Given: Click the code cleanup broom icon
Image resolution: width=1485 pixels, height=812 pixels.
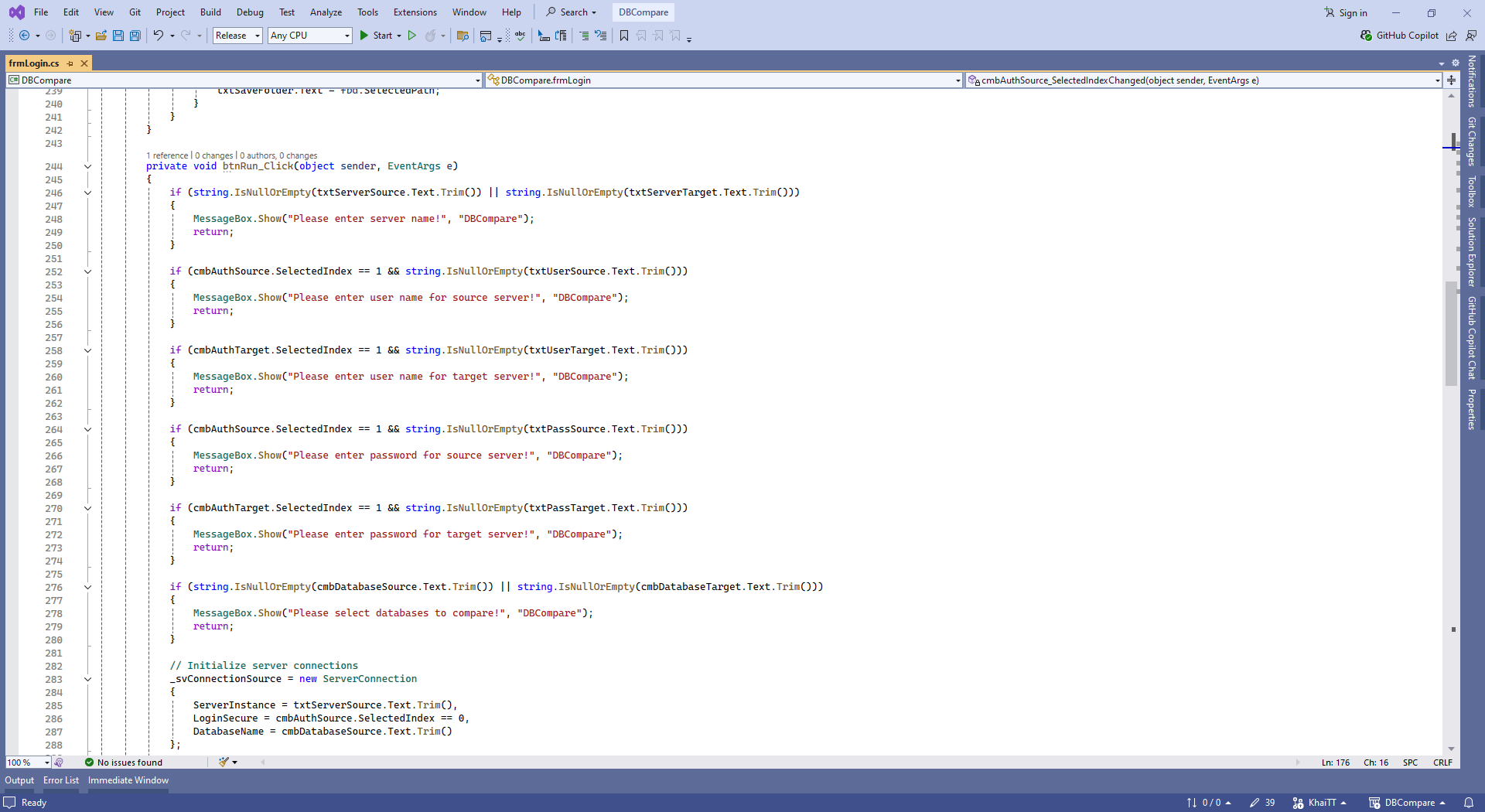Looking at the screenshot, I should [x=224, y=762].
